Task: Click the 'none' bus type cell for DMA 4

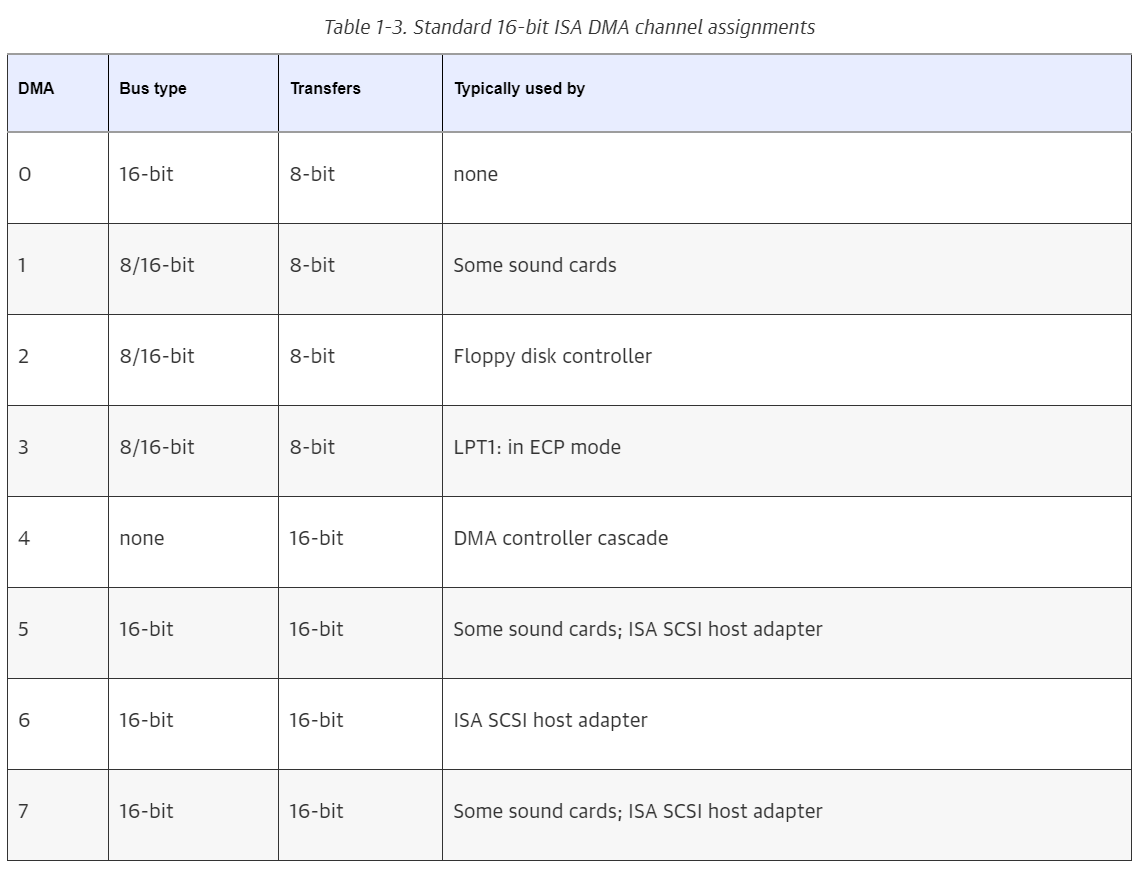Action: (x=193, y=542)
